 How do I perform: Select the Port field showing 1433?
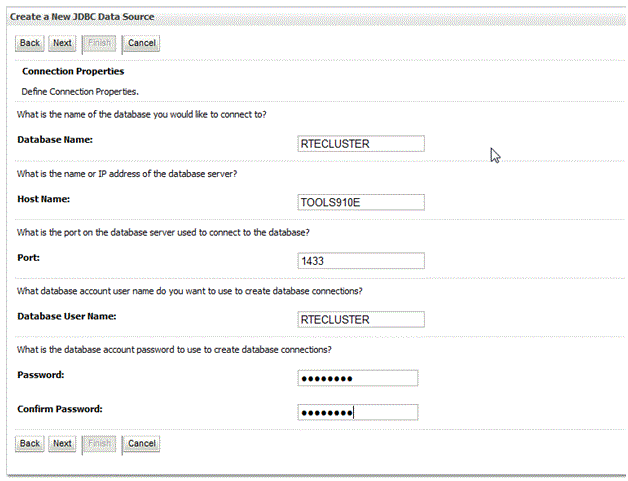point(361,261)
